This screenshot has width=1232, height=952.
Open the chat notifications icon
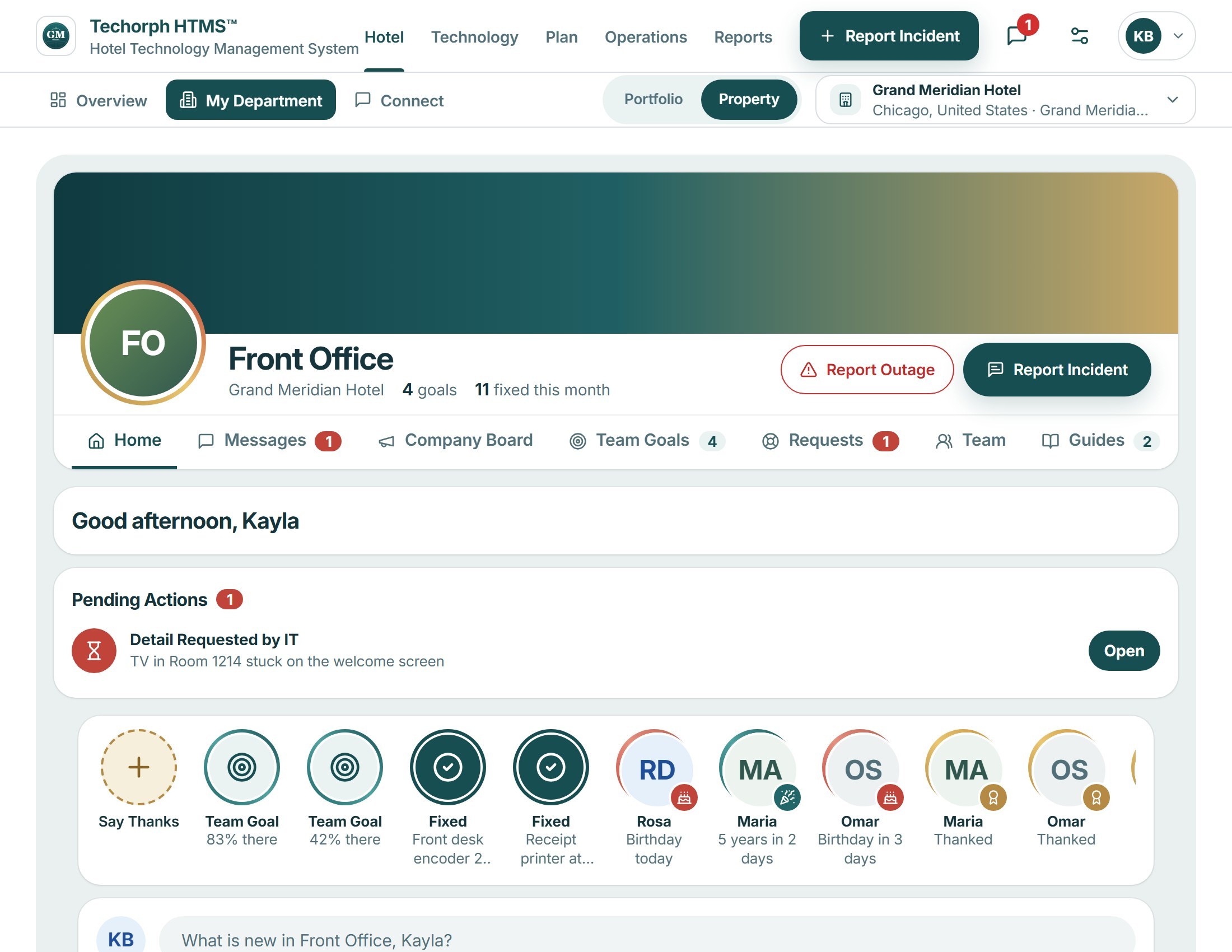tap(1018, 35)
